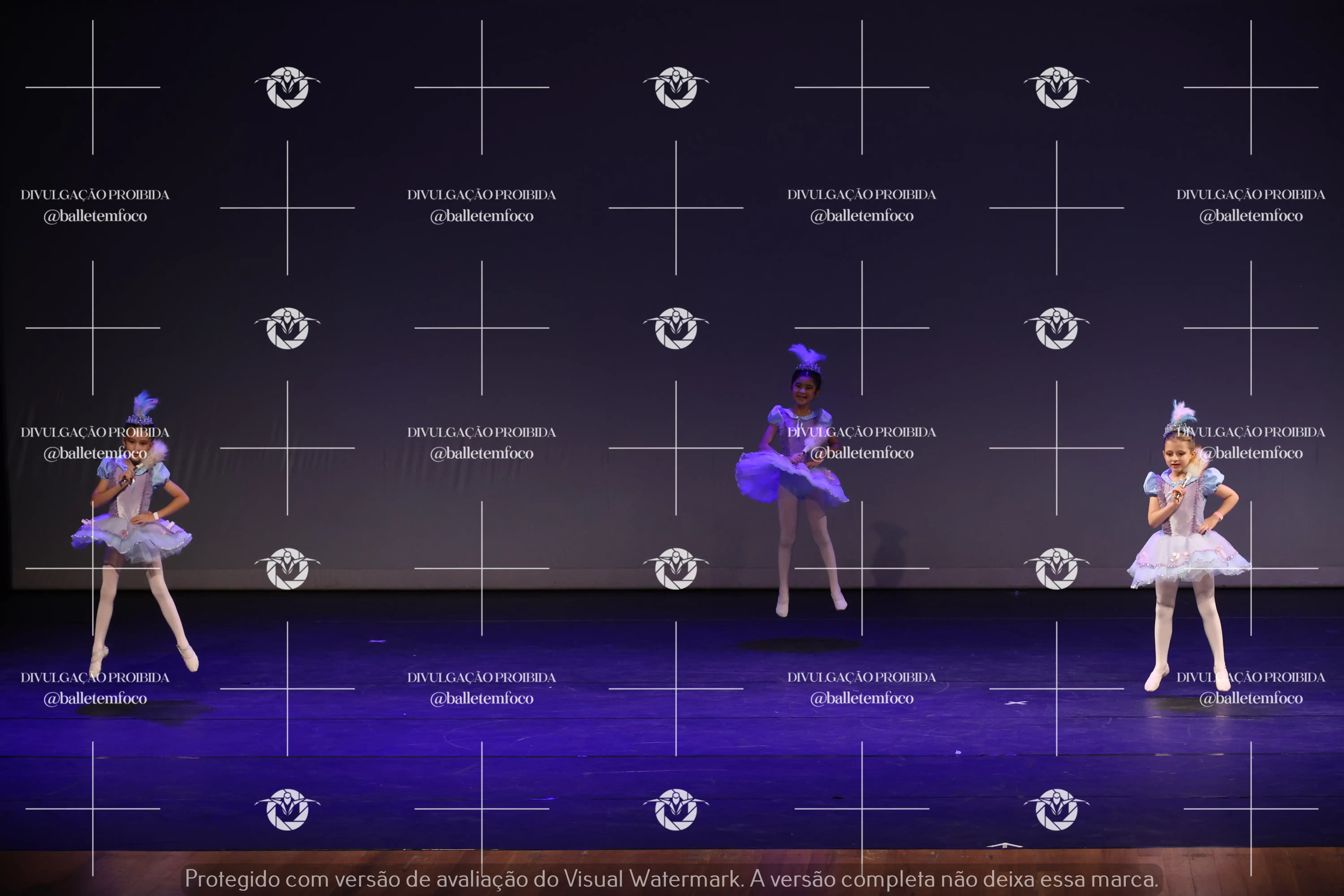Viewport: 1344px width, 896px height.
Task: Click the Visual Watermark evaluation notice text
Action: (671, 879)
